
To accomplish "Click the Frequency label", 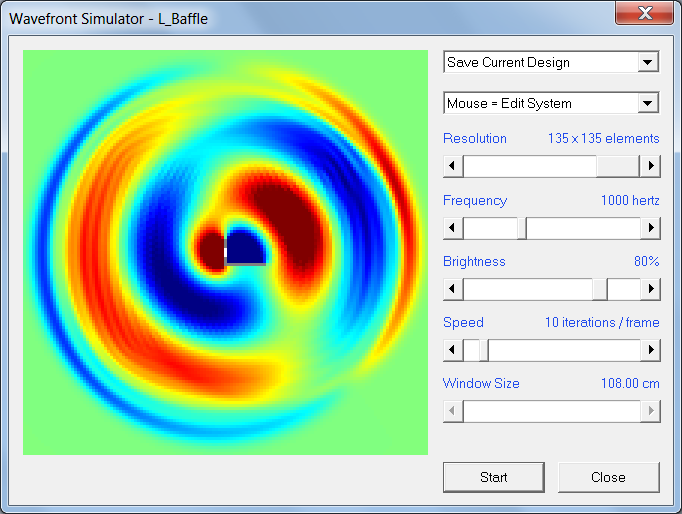I will coord(475,200).
